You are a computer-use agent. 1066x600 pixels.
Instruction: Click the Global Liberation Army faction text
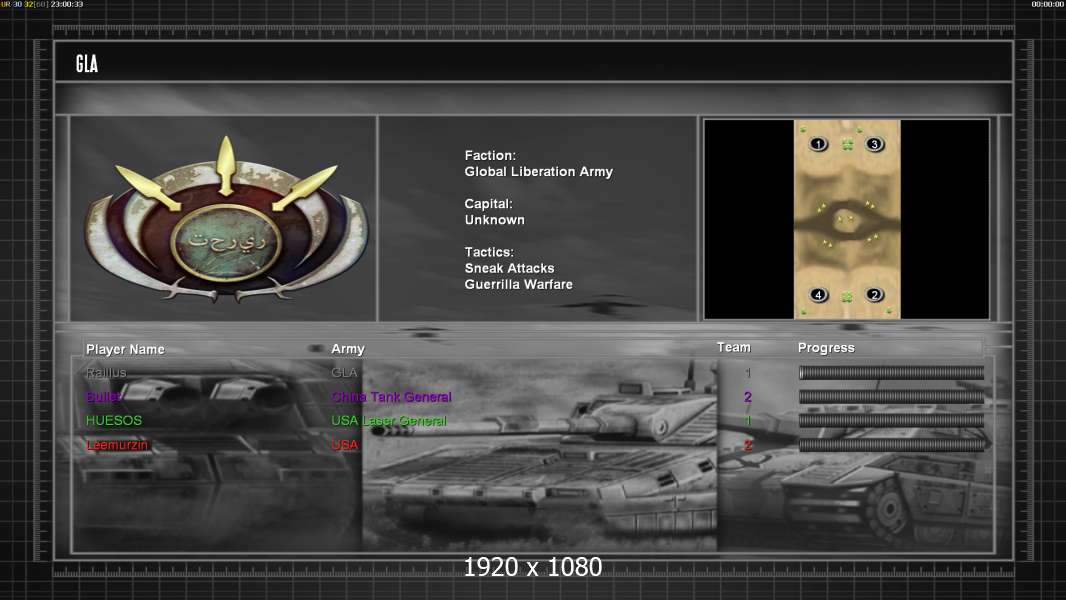click(538, 172)
